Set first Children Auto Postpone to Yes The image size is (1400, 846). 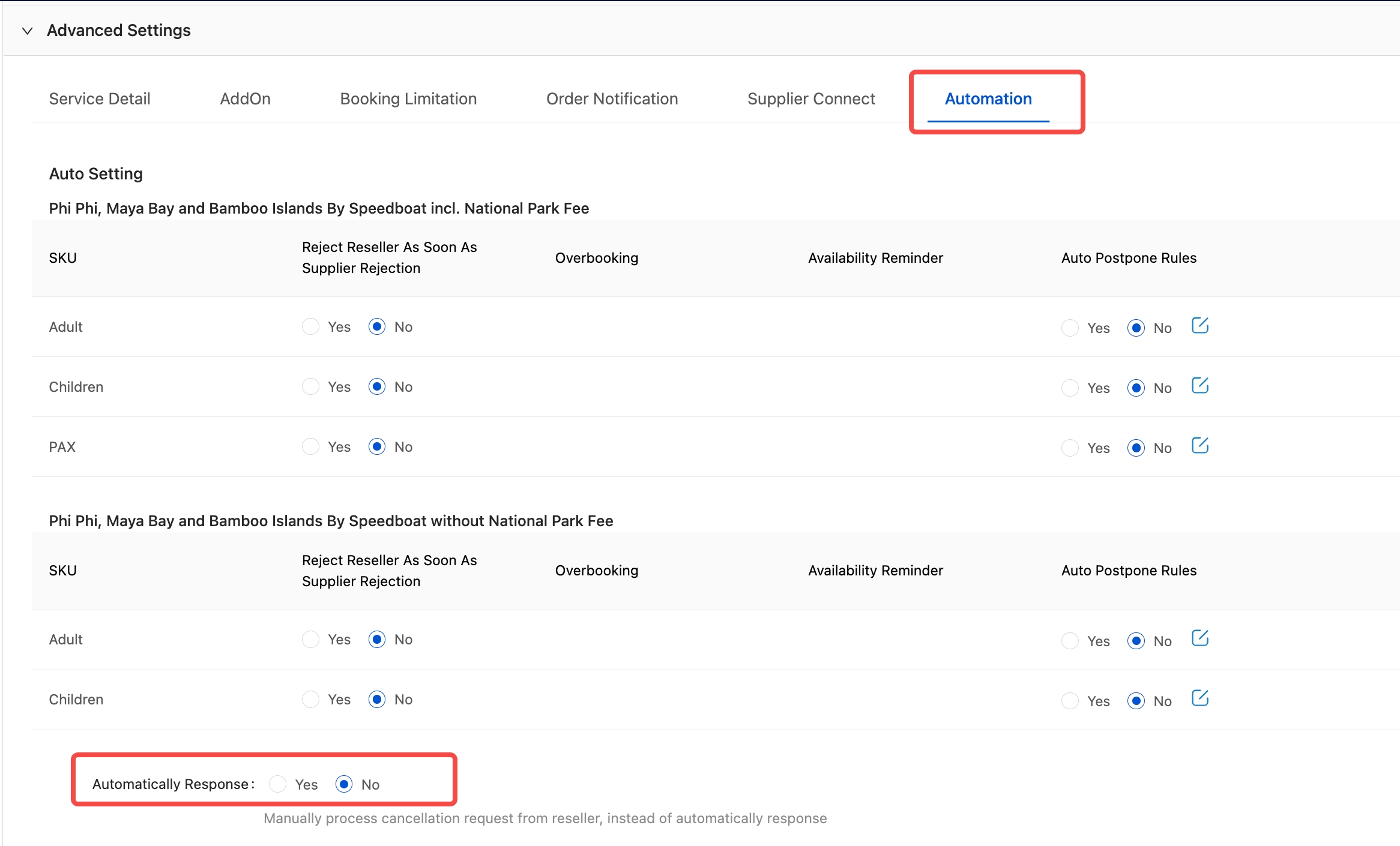coord(1070,388)
